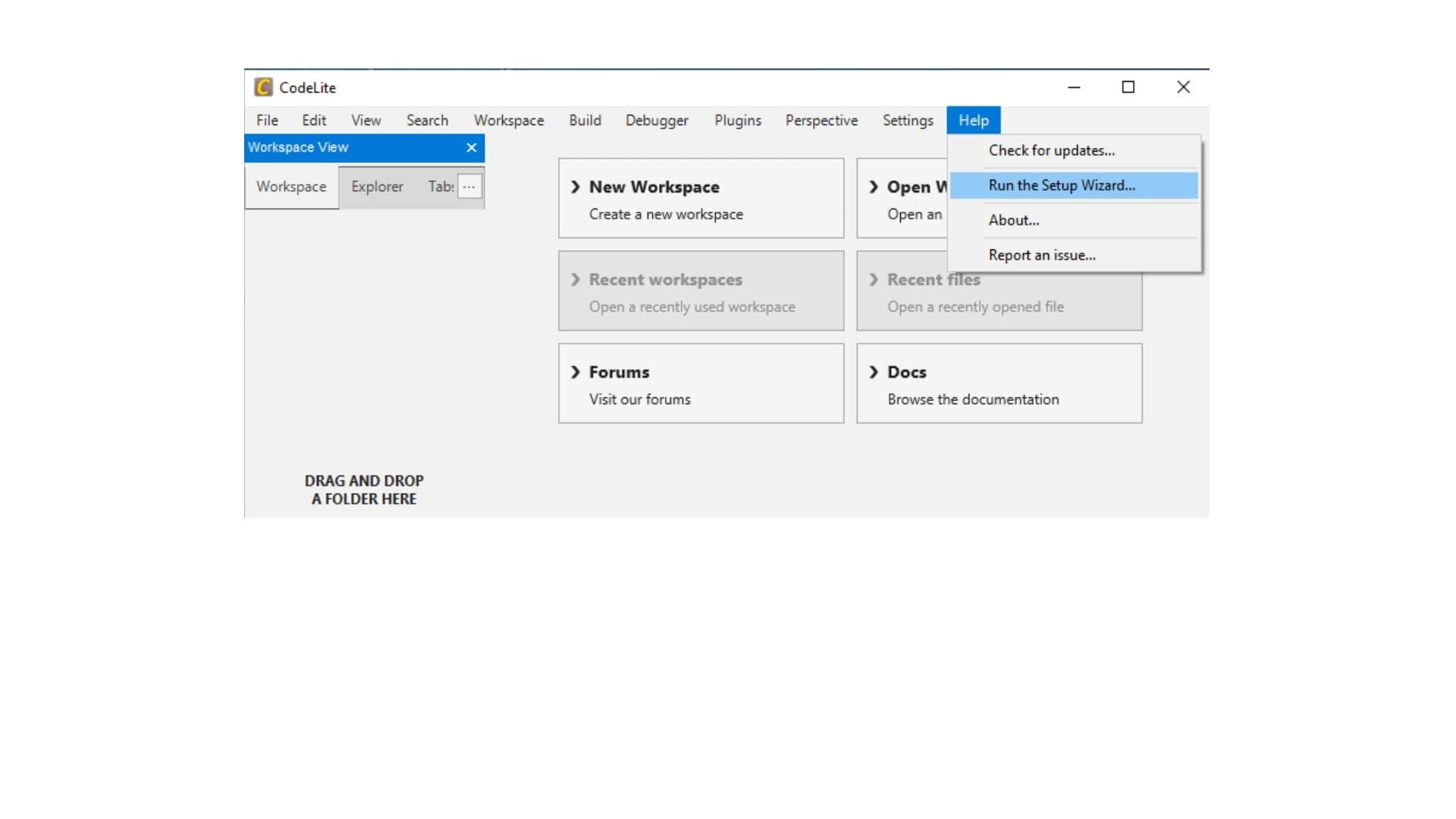
Task: Select Run the Setup Wizard...
Action: coord(1074,186)
